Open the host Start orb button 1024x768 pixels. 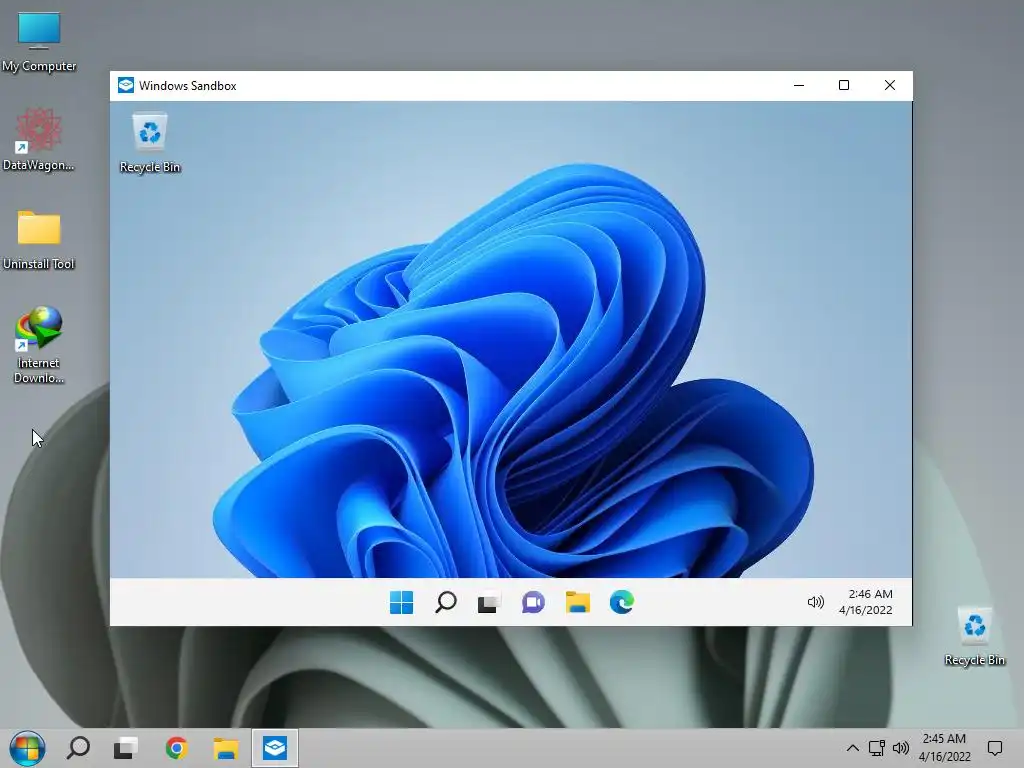coord(27,748)
